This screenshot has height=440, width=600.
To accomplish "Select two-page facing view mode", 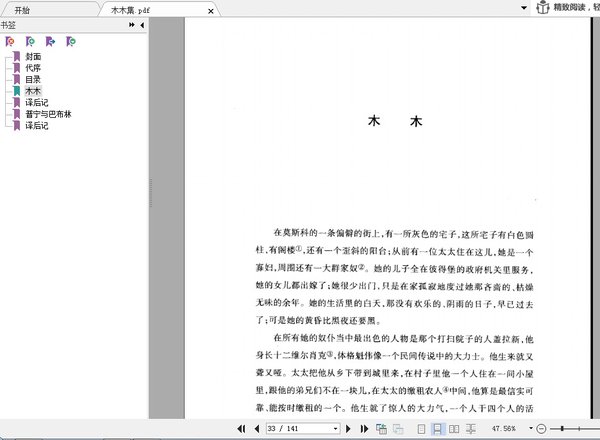I will 454,429.
